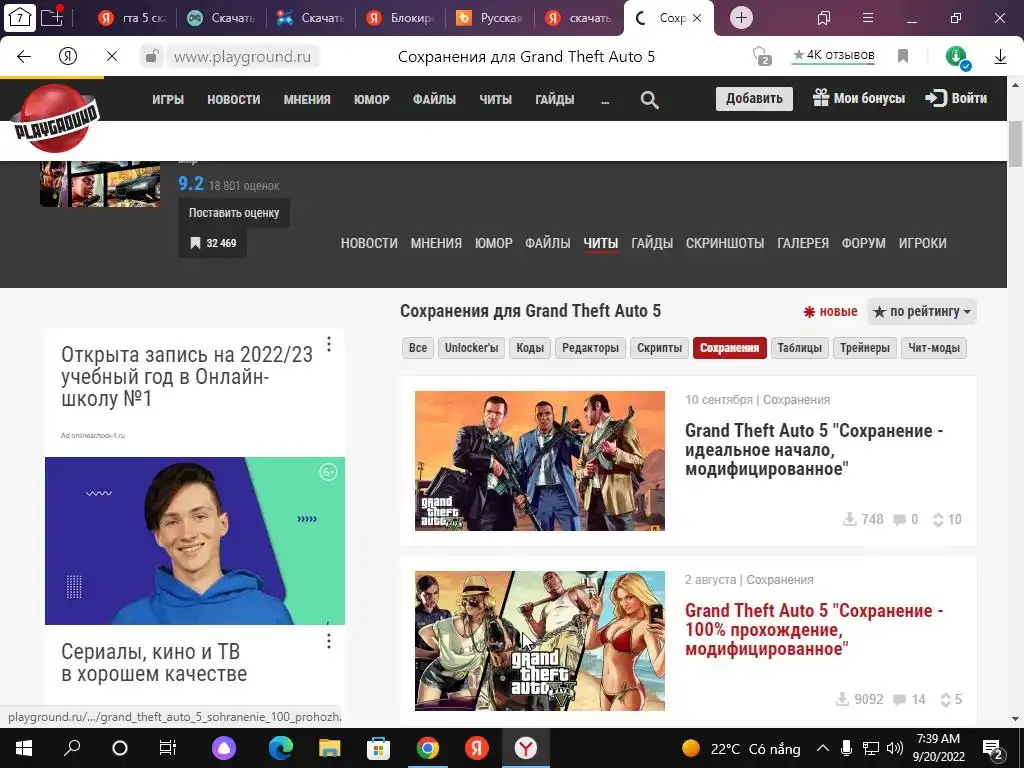Select the Таблицы filter chip
This screenshot has width=1024, height=768.
point(799,348)
